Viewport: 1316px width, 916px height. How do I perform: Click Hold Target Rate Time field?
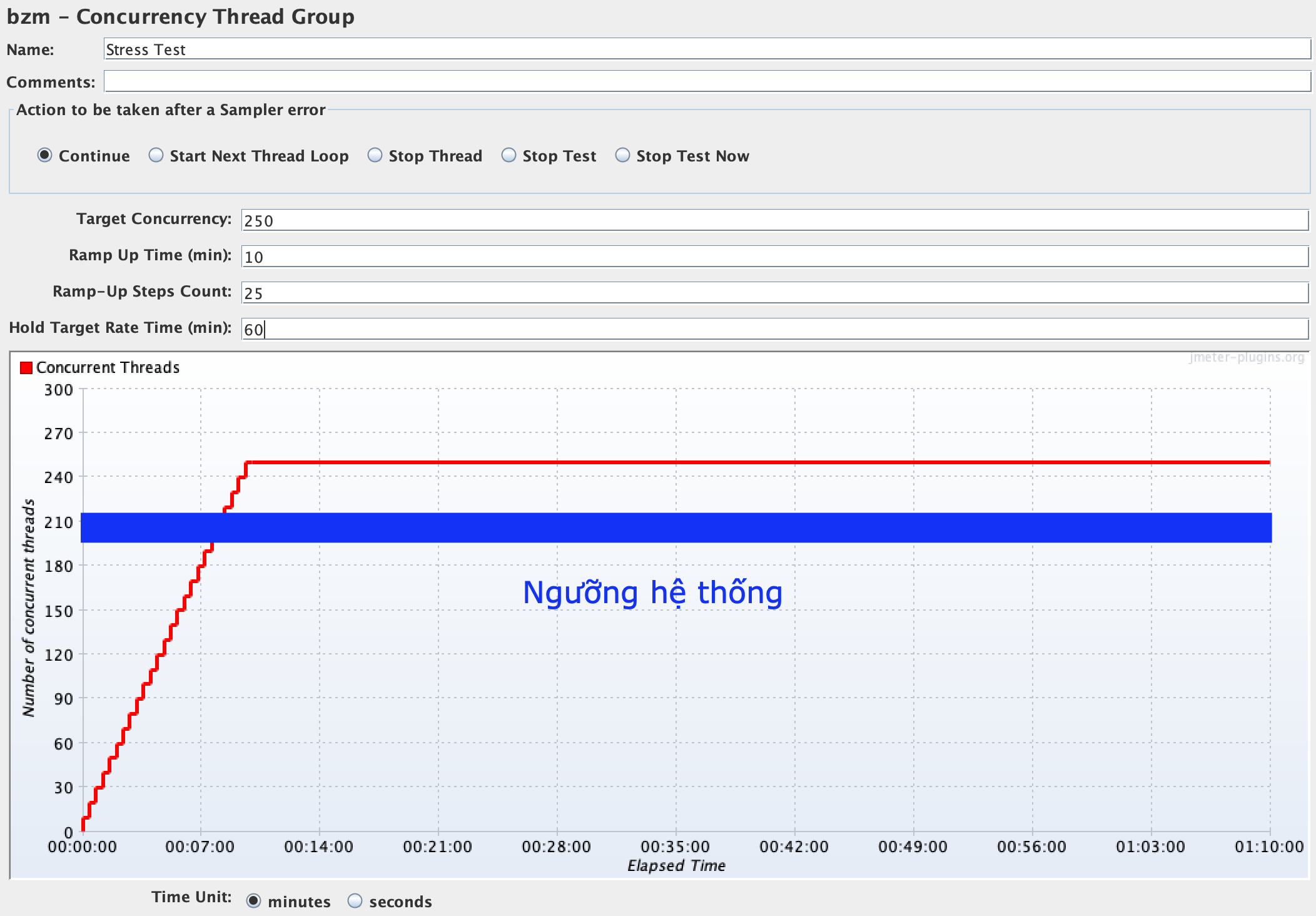774,329
